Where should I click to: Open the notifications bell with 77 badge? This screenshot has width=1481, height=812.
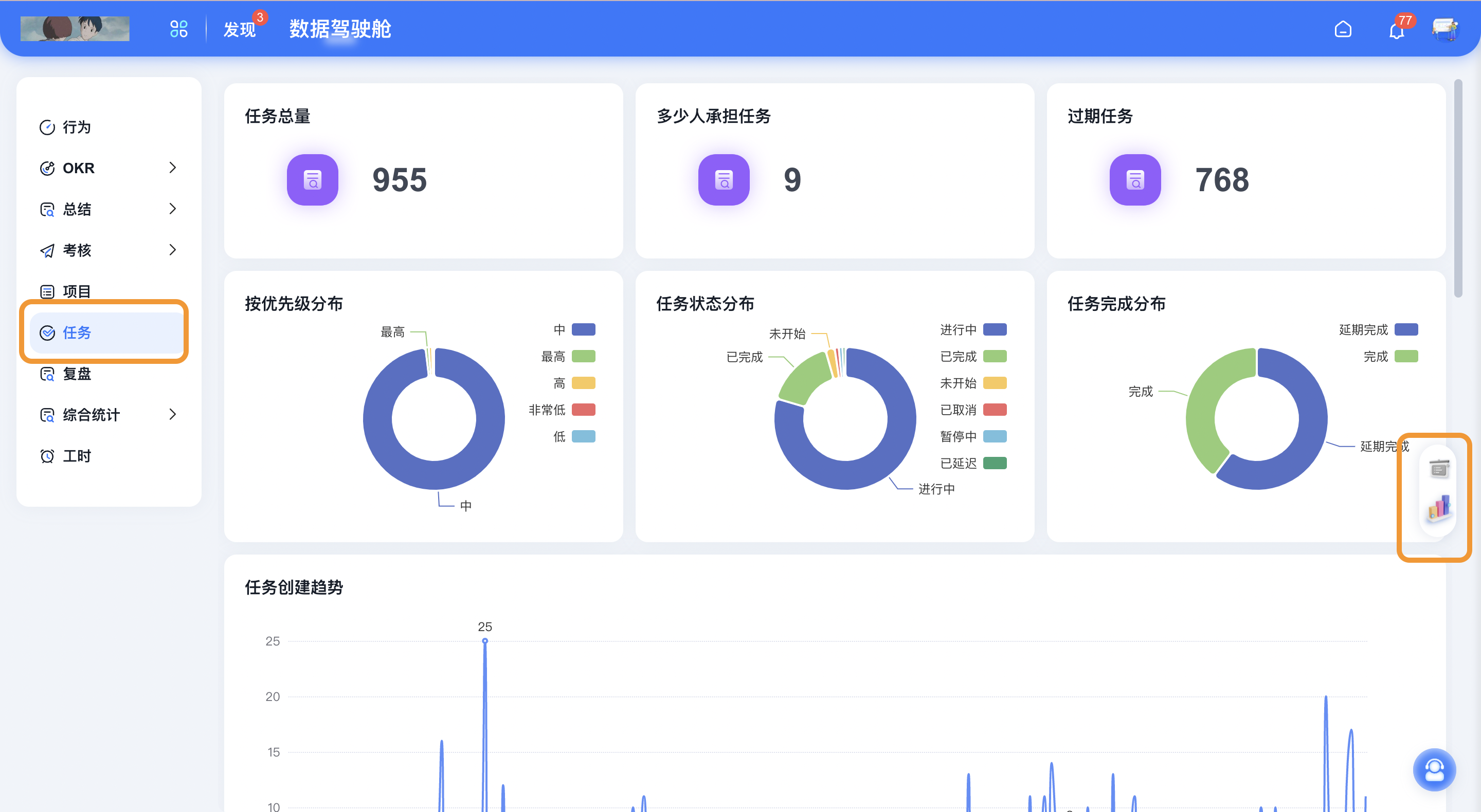point(1397,29)
